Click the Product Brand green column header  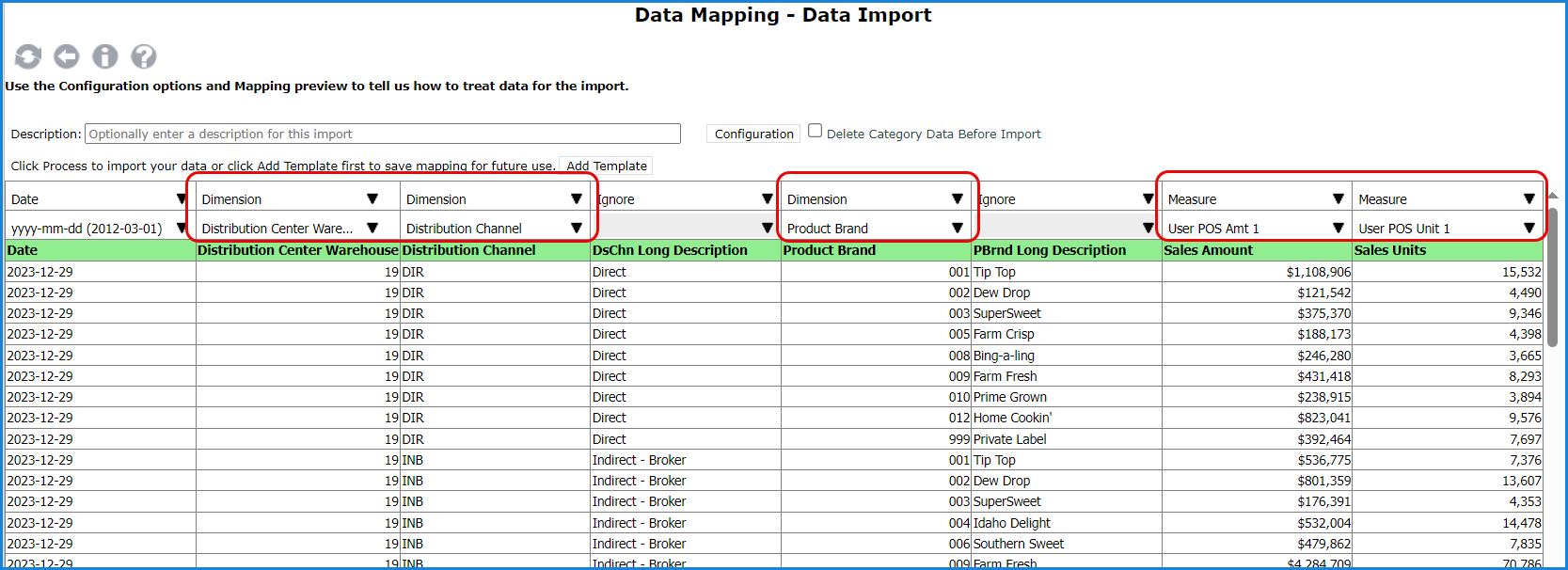tap(876, 250)
